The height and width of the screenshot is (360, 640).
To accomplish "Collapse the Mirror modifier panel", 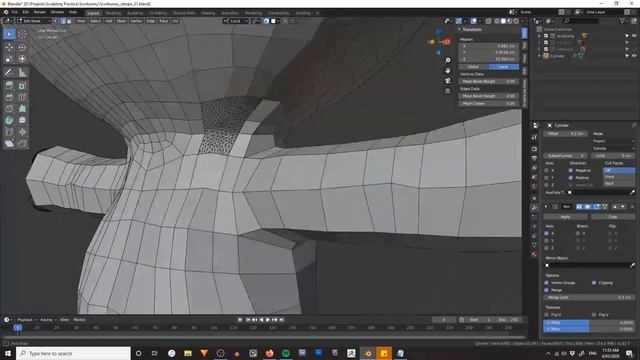I will (x=546, y=207).
